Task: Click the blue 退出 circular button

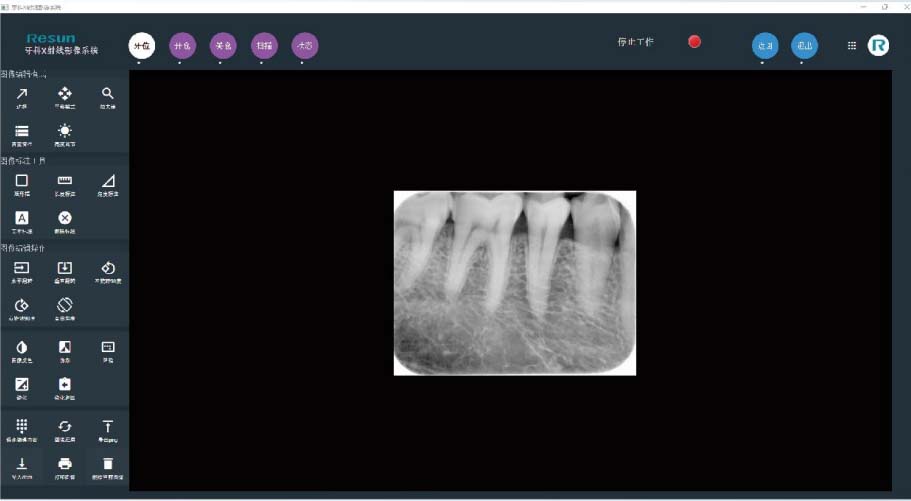Action: pyautogui.click(x=805, y=45)
